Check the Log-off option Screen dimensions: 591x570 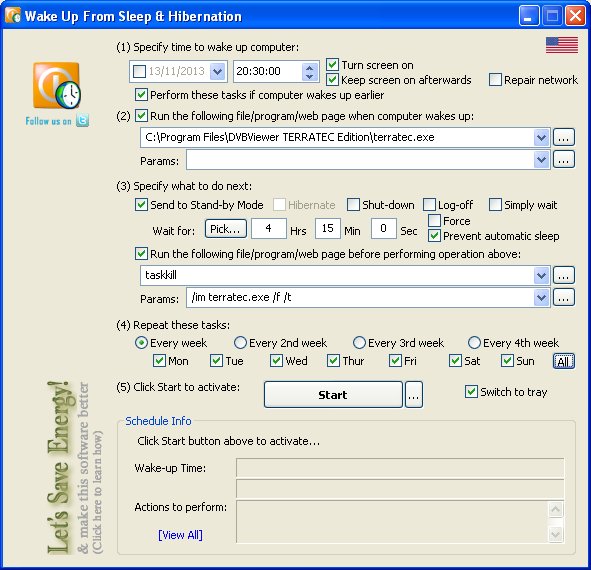point(429,205)
